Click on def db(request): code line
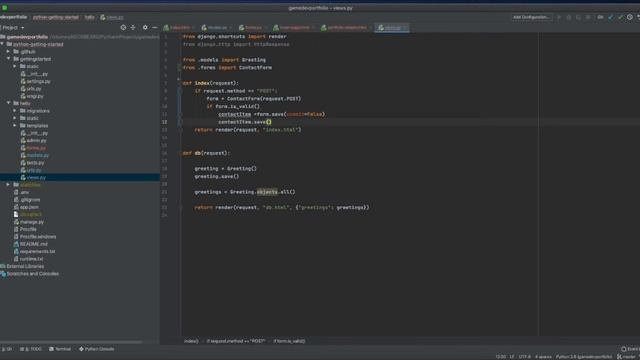 206,153
